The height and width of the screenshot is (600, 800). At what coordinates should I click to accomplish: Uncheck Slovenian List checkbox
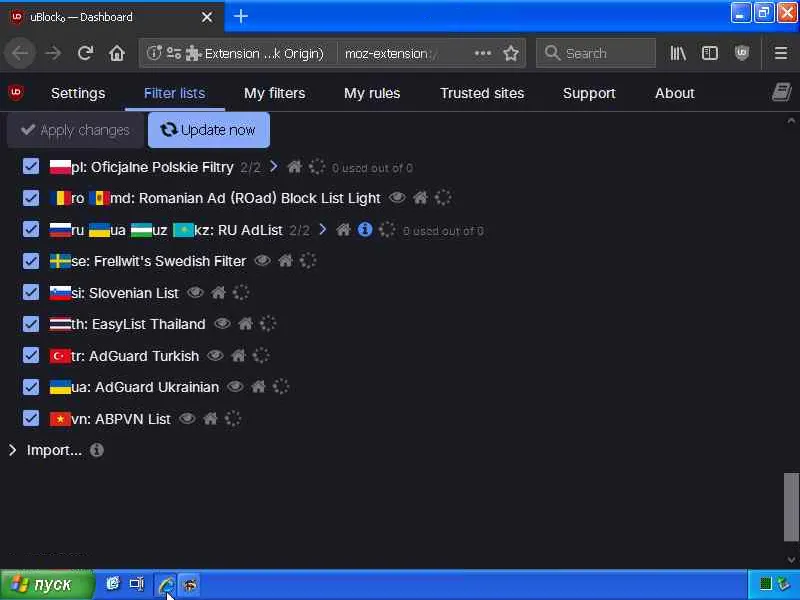point(31,292)
